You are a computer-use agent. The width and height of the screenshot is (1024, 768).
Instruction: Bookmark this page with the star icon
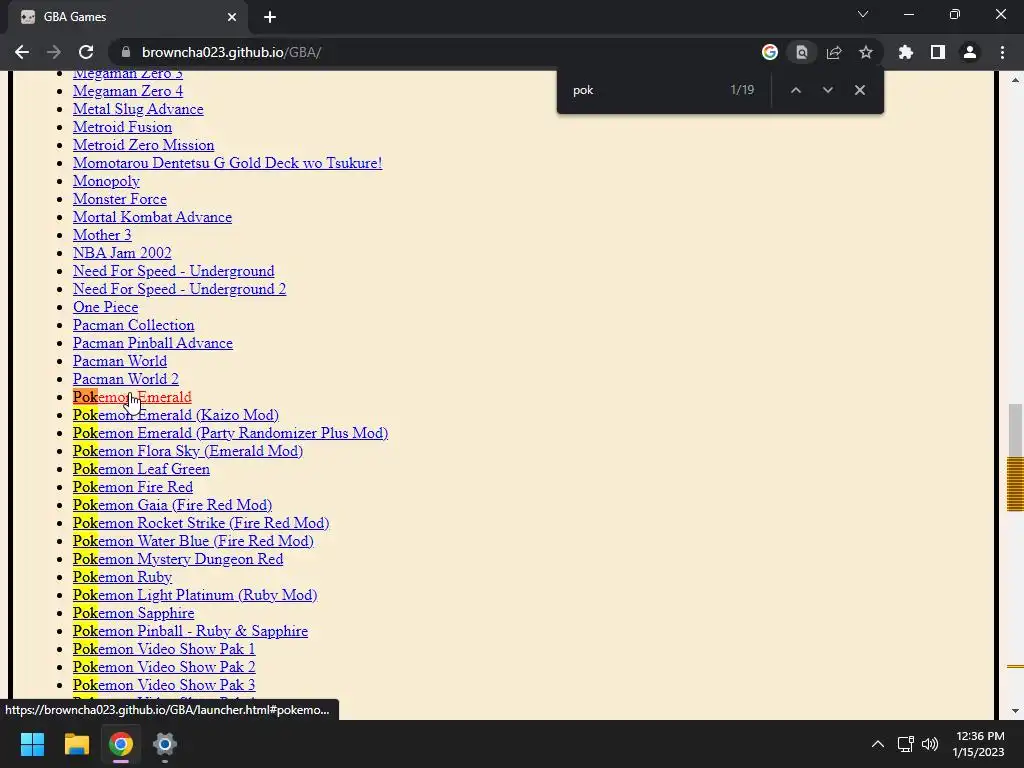[866, 52]
